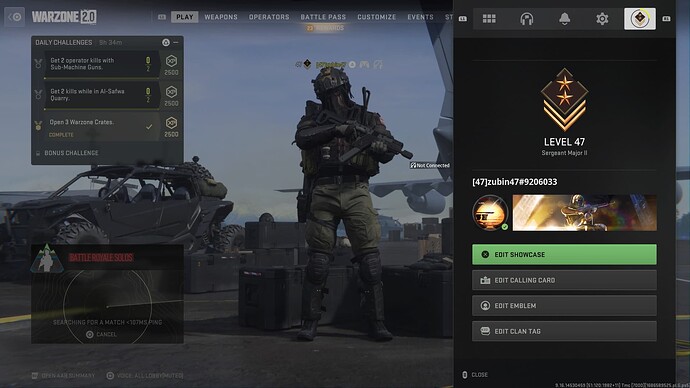Image resolution: width=690 pixels, height=388 pixels.
Task: Open the OPERATORS tab
Action: tap(269, 17)
